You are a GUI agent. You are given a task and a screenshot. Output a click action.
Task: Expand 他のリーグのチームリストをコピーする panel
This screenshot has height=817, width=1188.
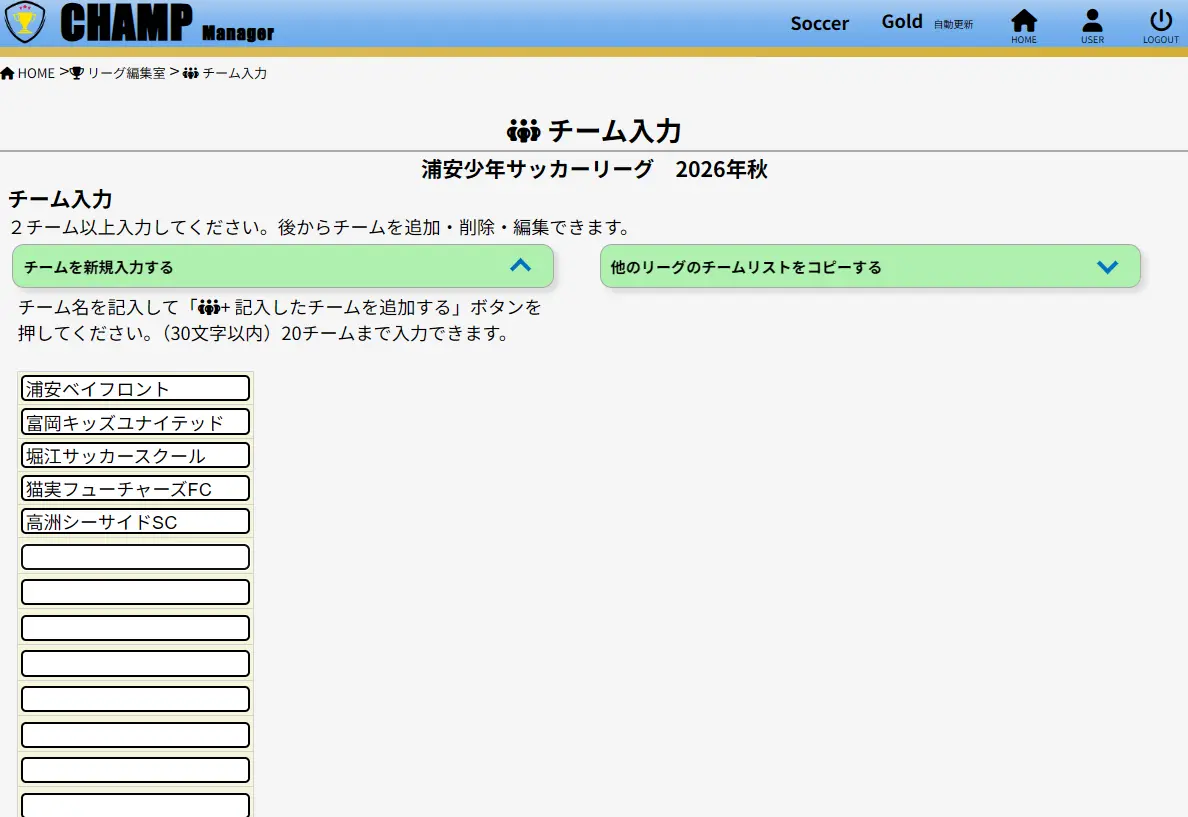click(870, 267)
